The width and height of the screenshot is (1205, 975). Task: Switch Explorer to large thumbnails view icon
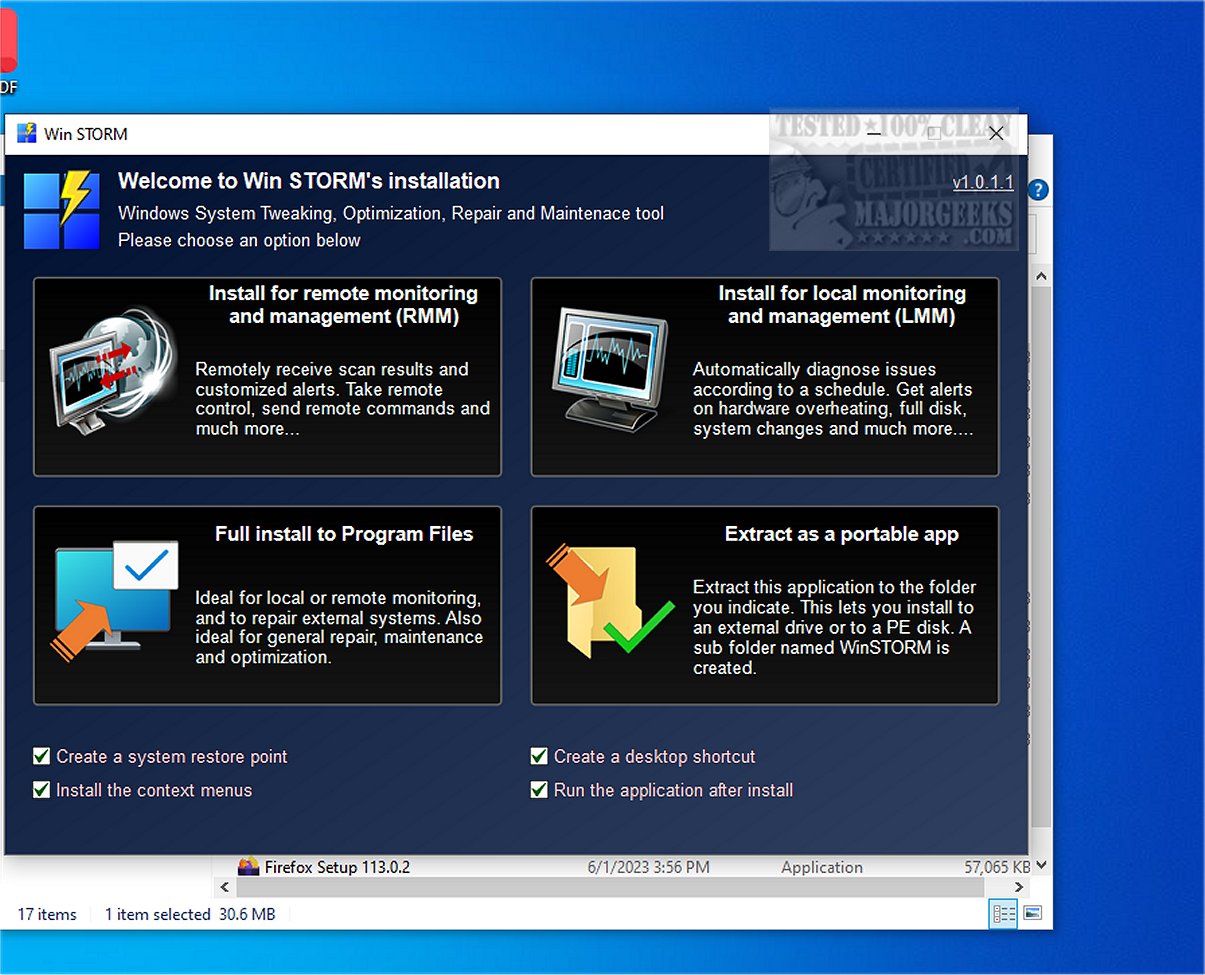(x=1033, y=914)
